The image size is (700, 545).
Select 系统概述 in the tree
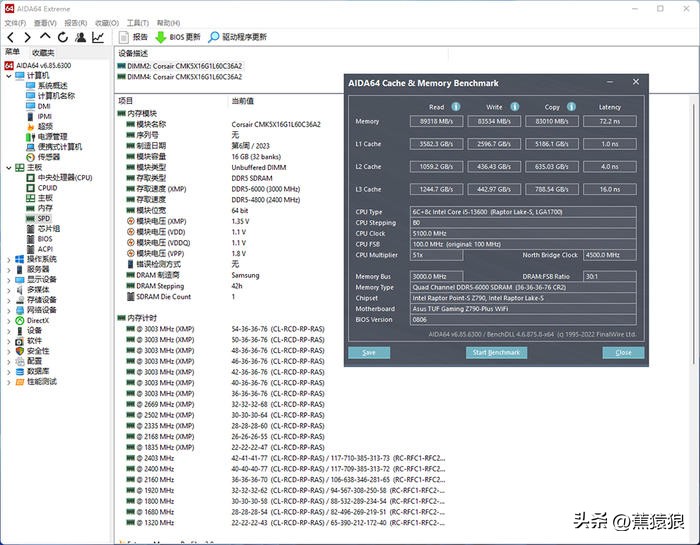pos(47,86)
